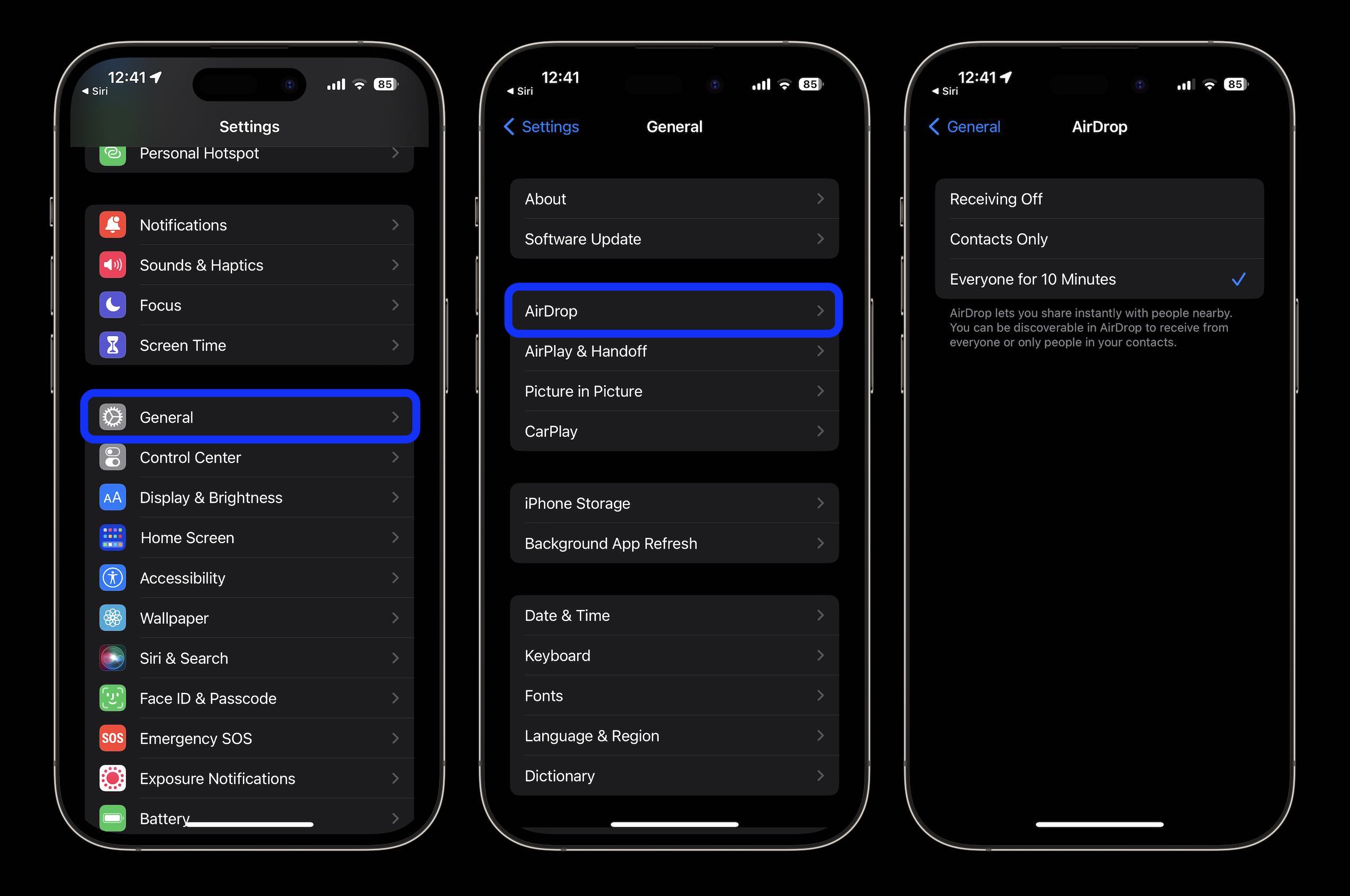The image size is (1350, 896).
Task: Open Sounds & Haptics settings
Action: 248,265
